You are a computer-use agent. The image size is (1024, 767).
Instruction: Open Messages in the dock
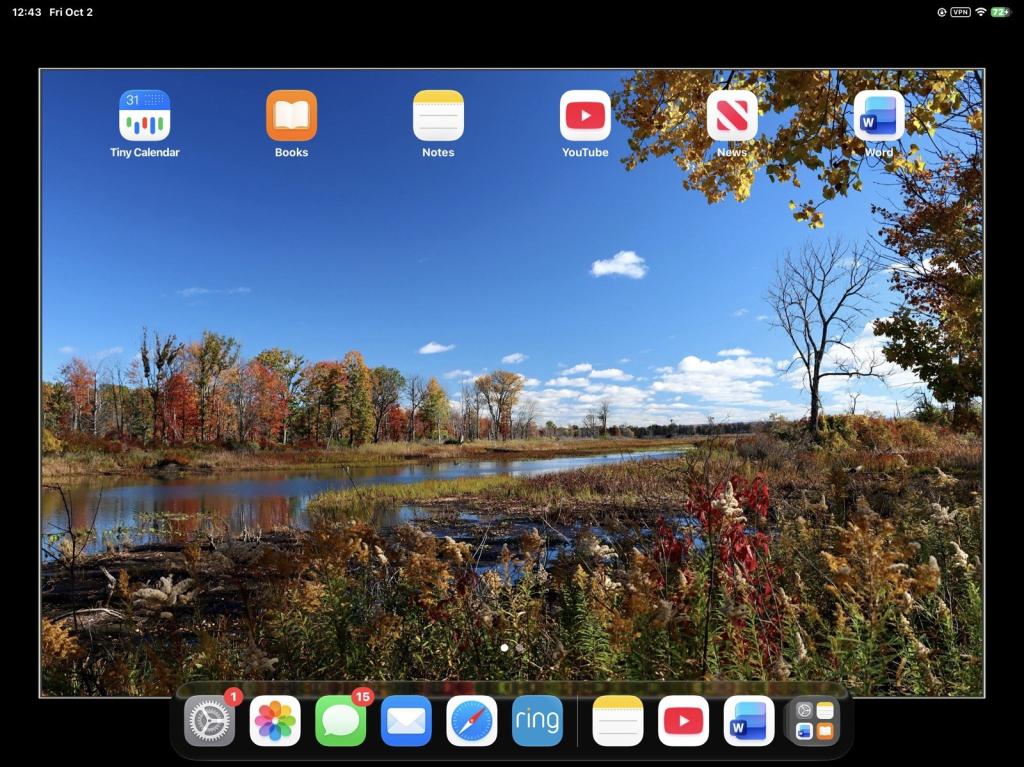pos(341,721)
